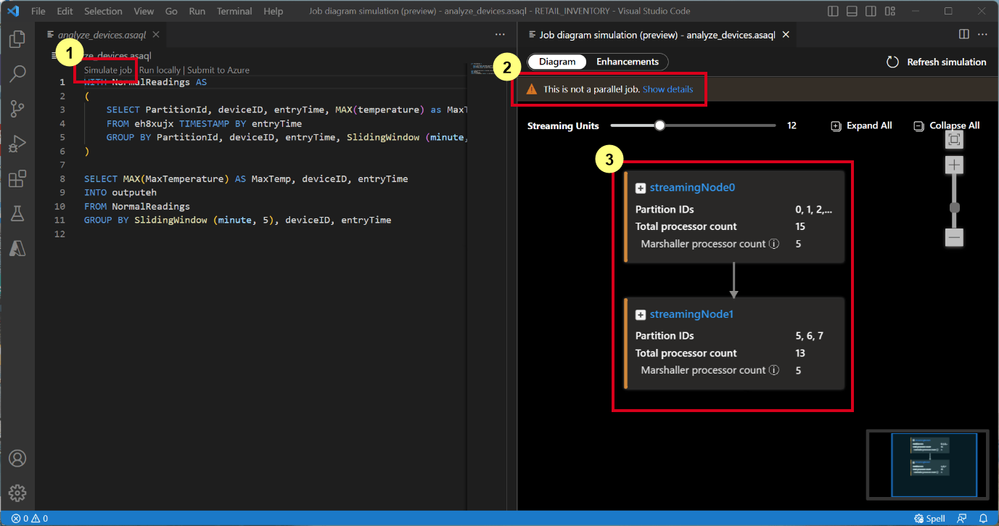Click the fit-to-screen icon above zoom slider
This screenshot has height=526, width=999.
(x=954, y=139)
